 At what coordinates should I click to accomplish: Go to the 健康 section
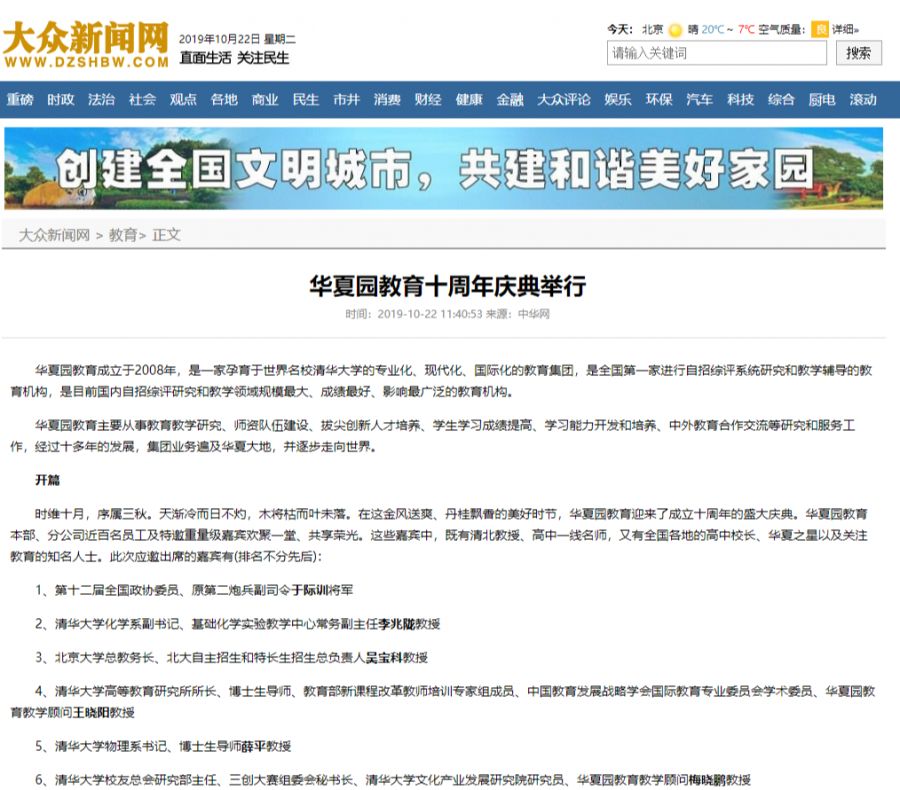coord(469,100)
